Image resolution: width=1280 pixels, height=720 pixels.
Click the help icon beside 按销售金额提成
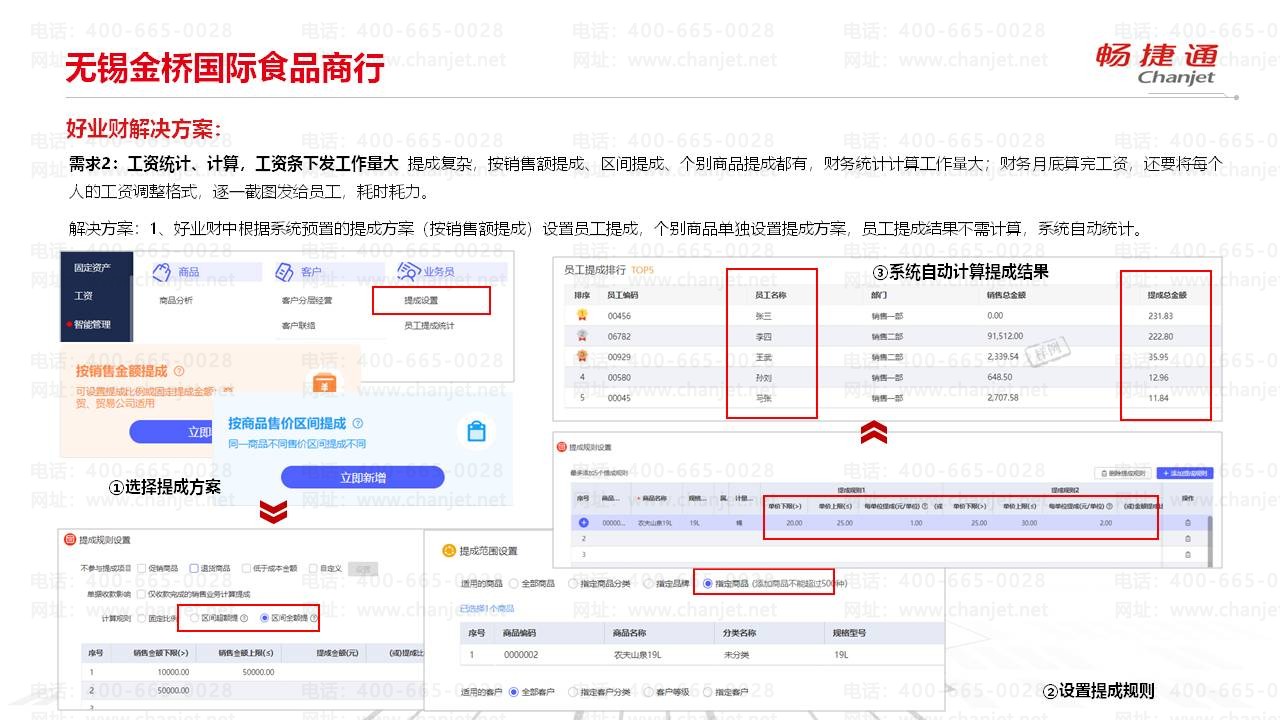pos(179,371)
